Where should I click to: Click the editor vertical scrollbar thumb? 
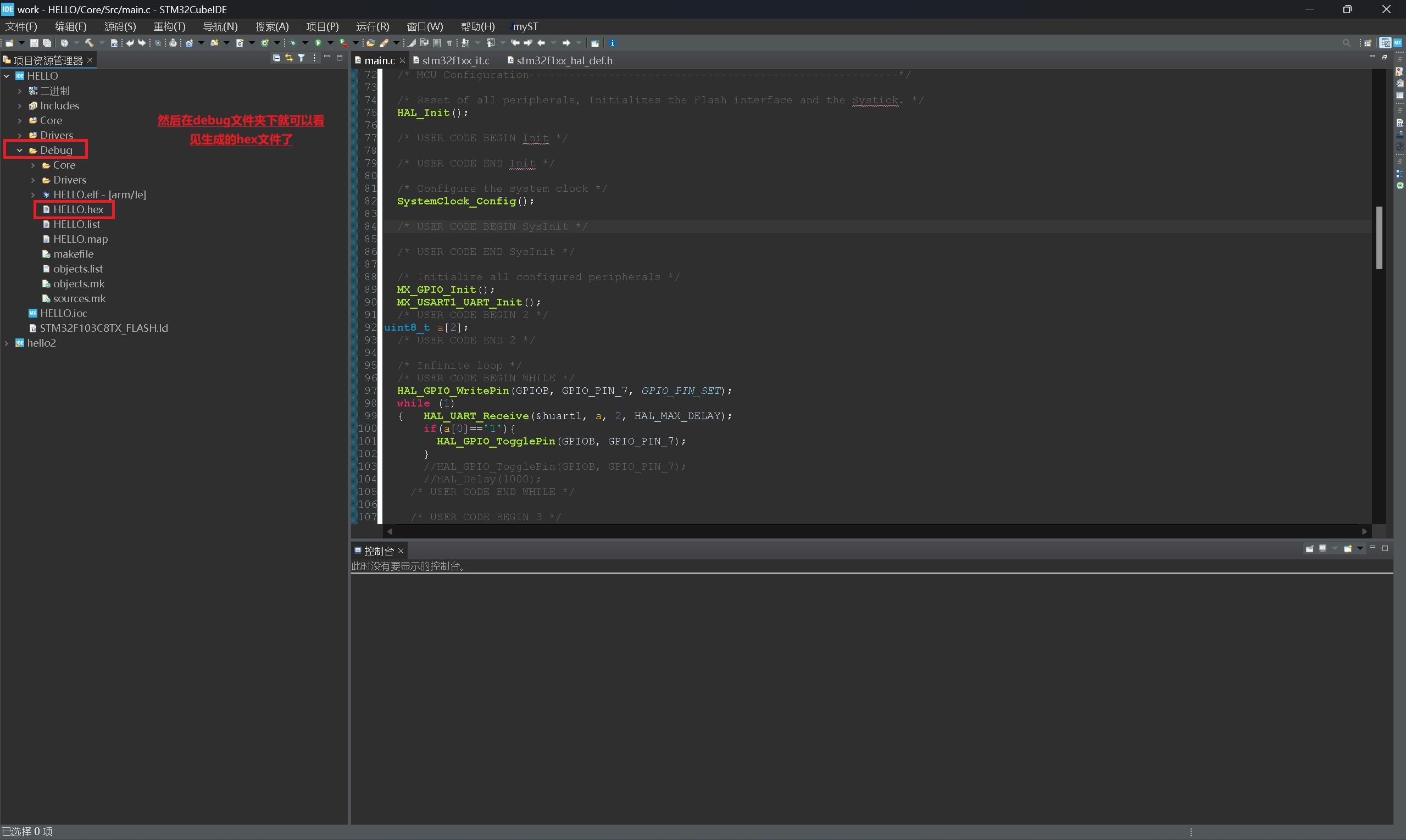[1379, 238]
